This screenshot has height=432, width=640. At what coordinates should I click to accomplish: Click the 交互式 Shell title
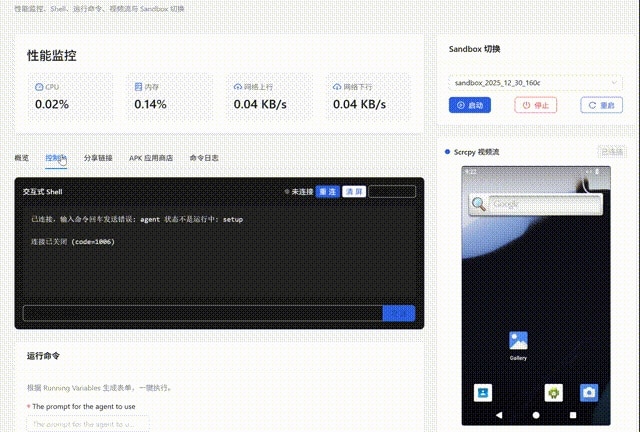(x=42, y=192)
